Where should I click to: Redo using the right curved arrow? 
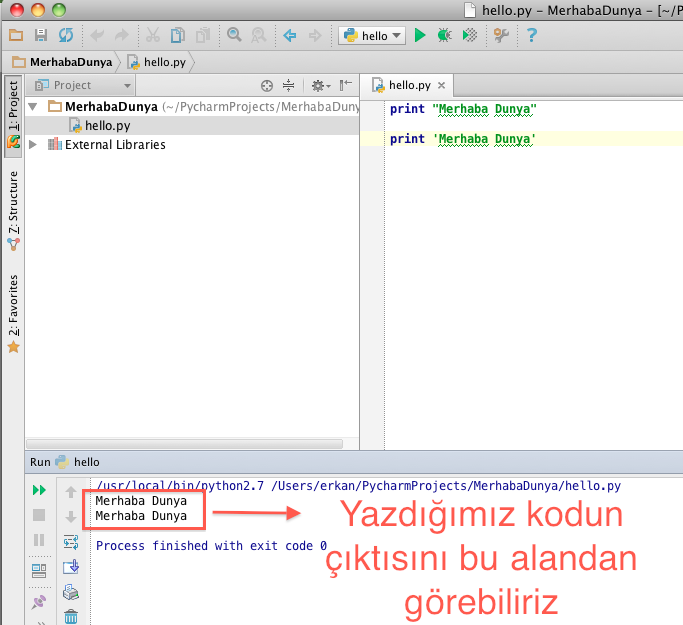[122, 35]
